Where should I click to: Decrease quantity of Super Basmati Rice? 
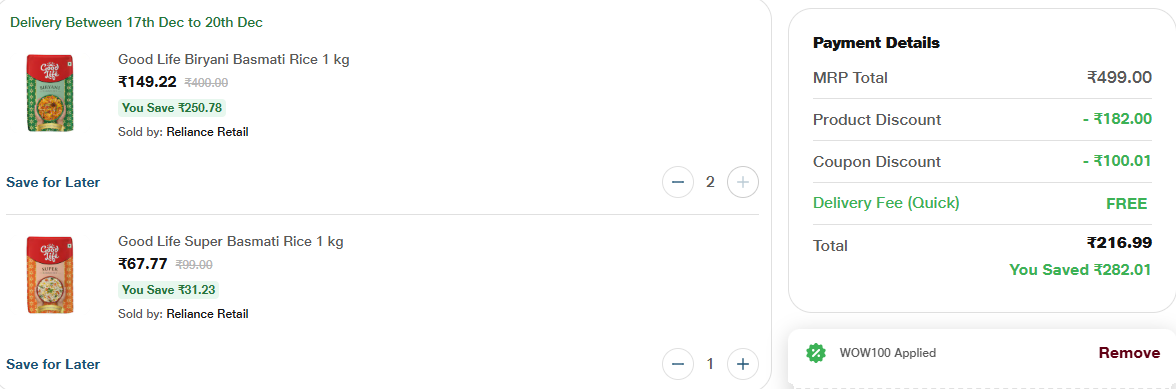pos(678,364)
